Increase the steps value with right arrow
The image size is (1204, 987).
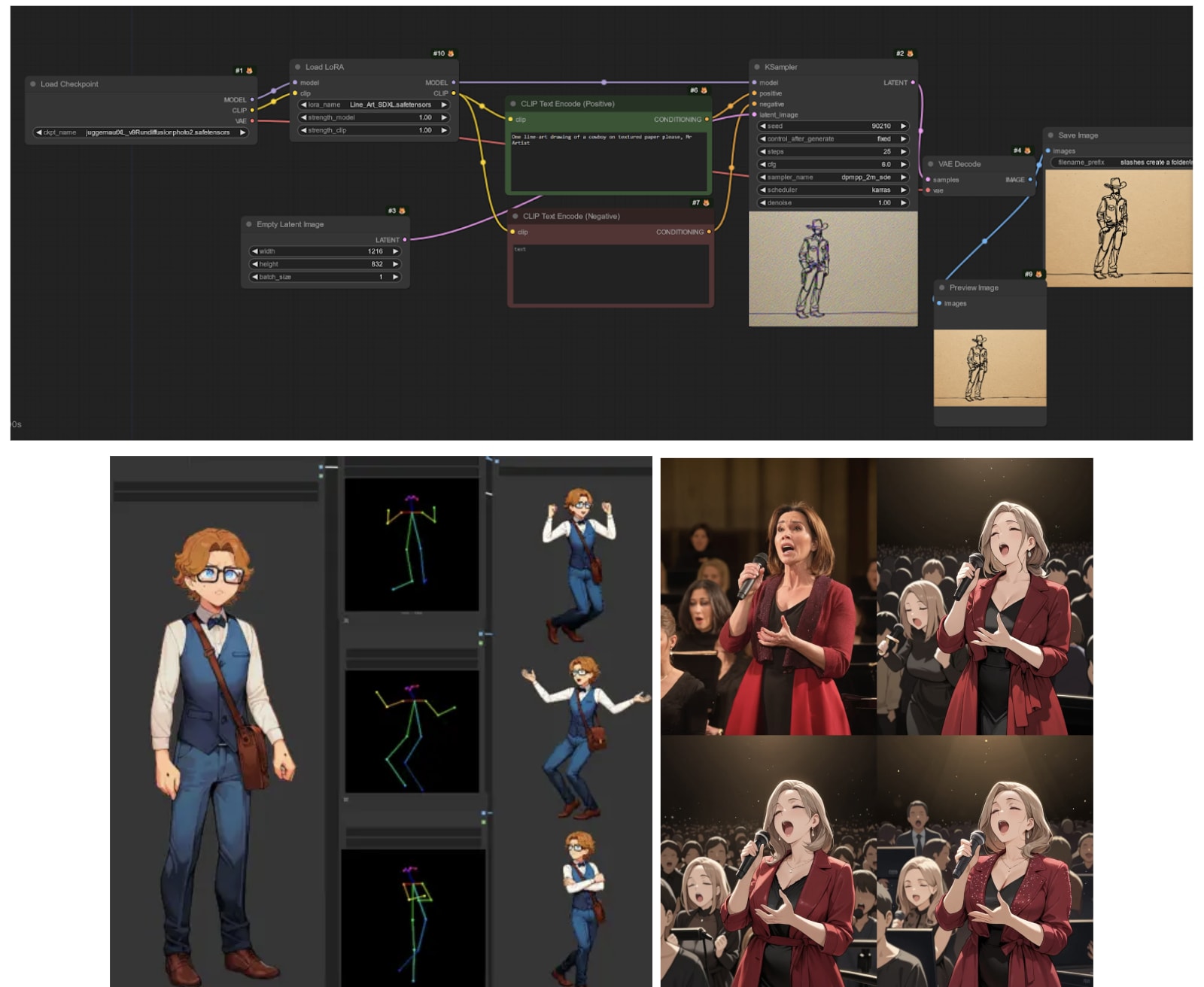pos(903,152)
